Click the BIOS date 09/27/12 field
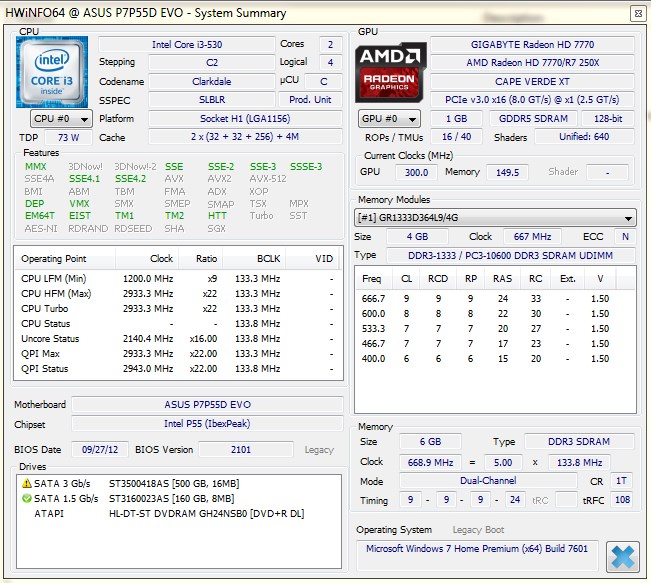Viewport: 651px width, 583px height. coord(100,449)
